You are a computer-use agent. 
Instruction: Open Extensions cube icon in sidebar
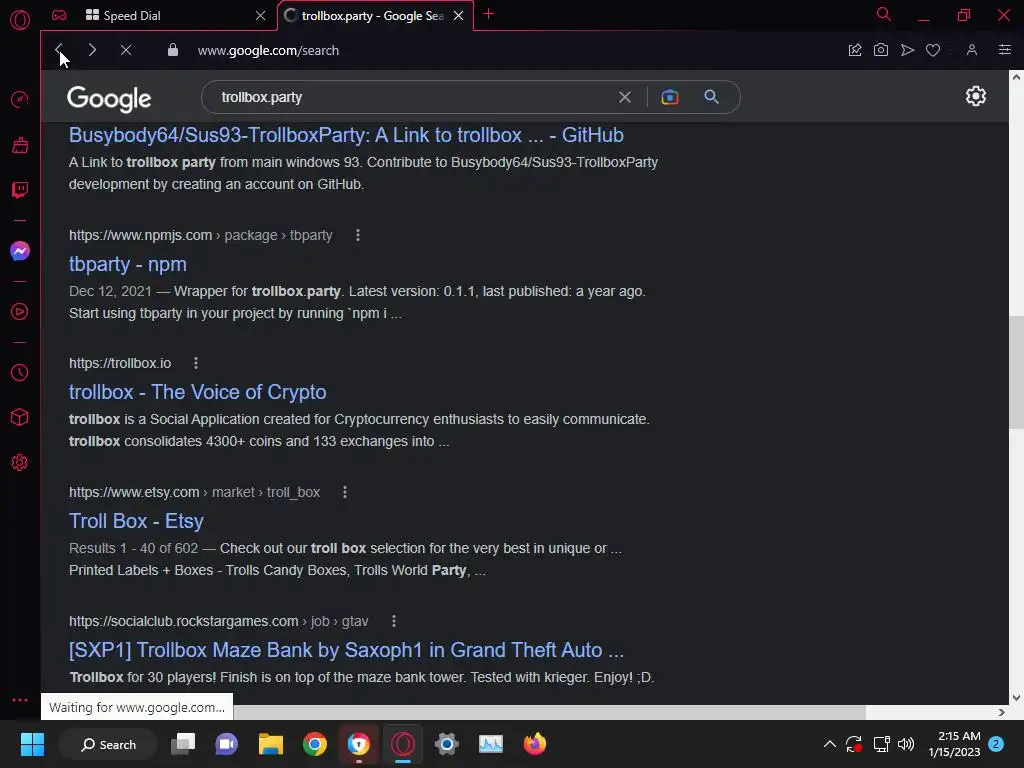coord(20,417)
